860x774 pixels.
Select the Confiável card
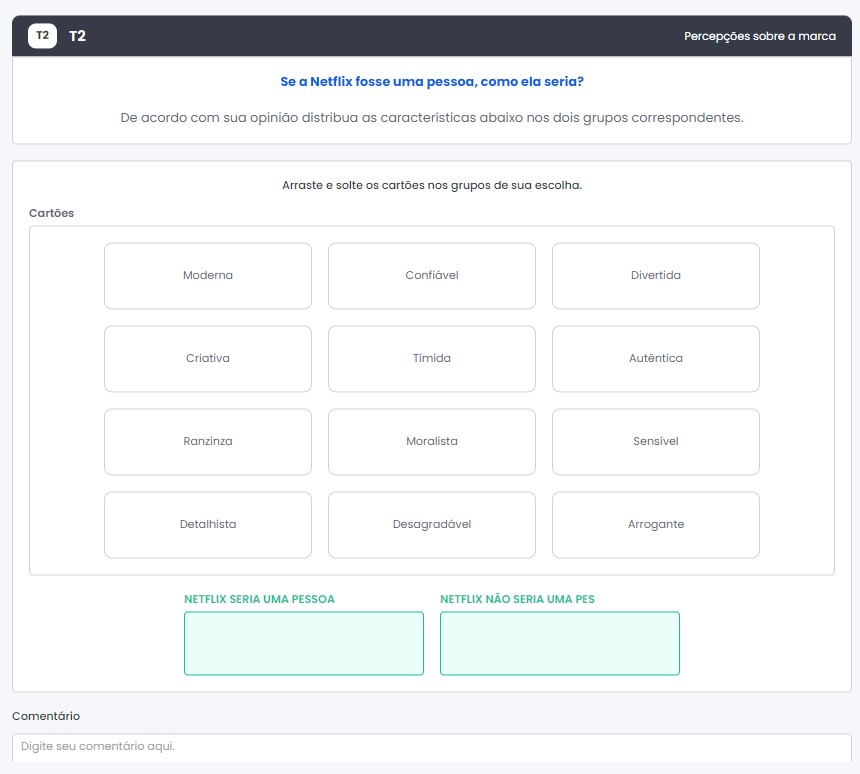coord(432,276)
